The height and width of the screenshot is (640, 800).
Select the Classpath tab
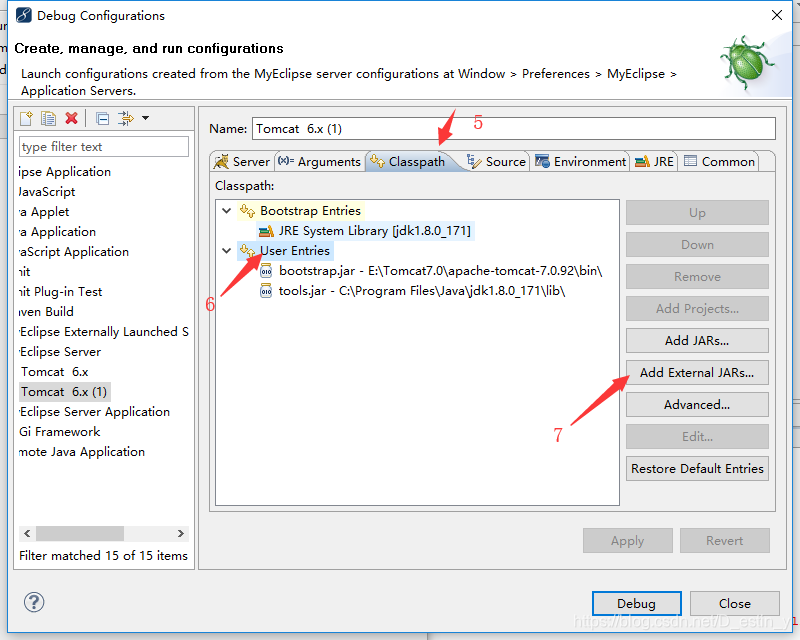pos(408,162)
